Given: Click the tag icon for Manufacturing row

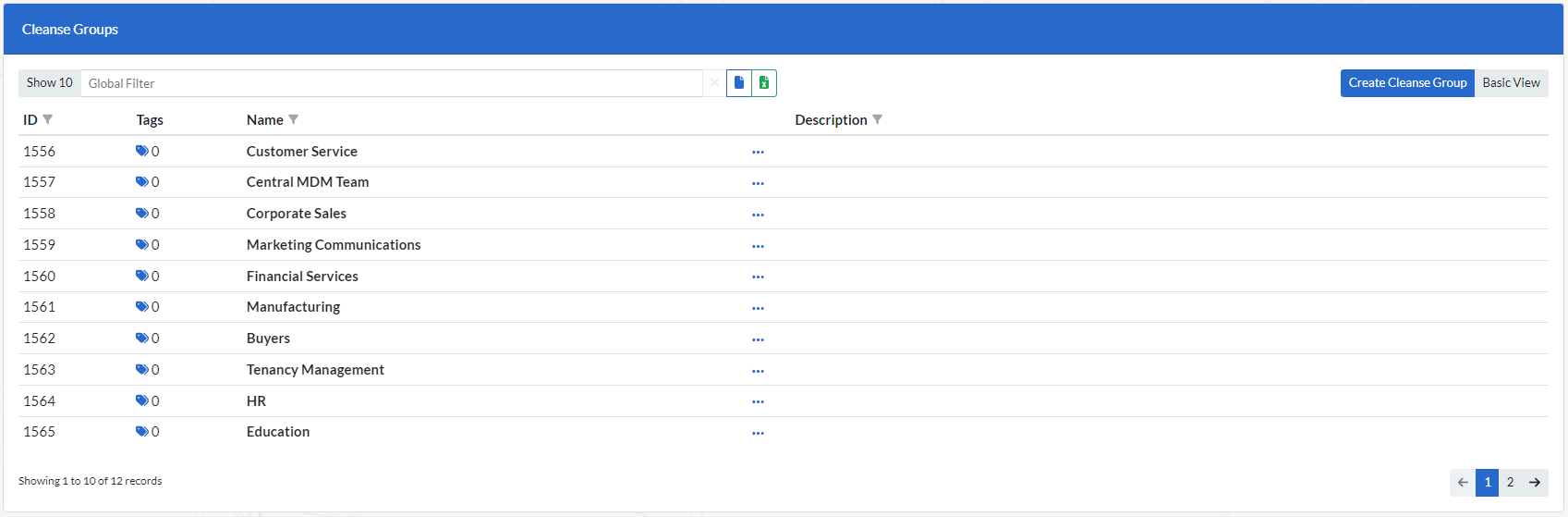Looking at the screenshot, I should [142, 307].
